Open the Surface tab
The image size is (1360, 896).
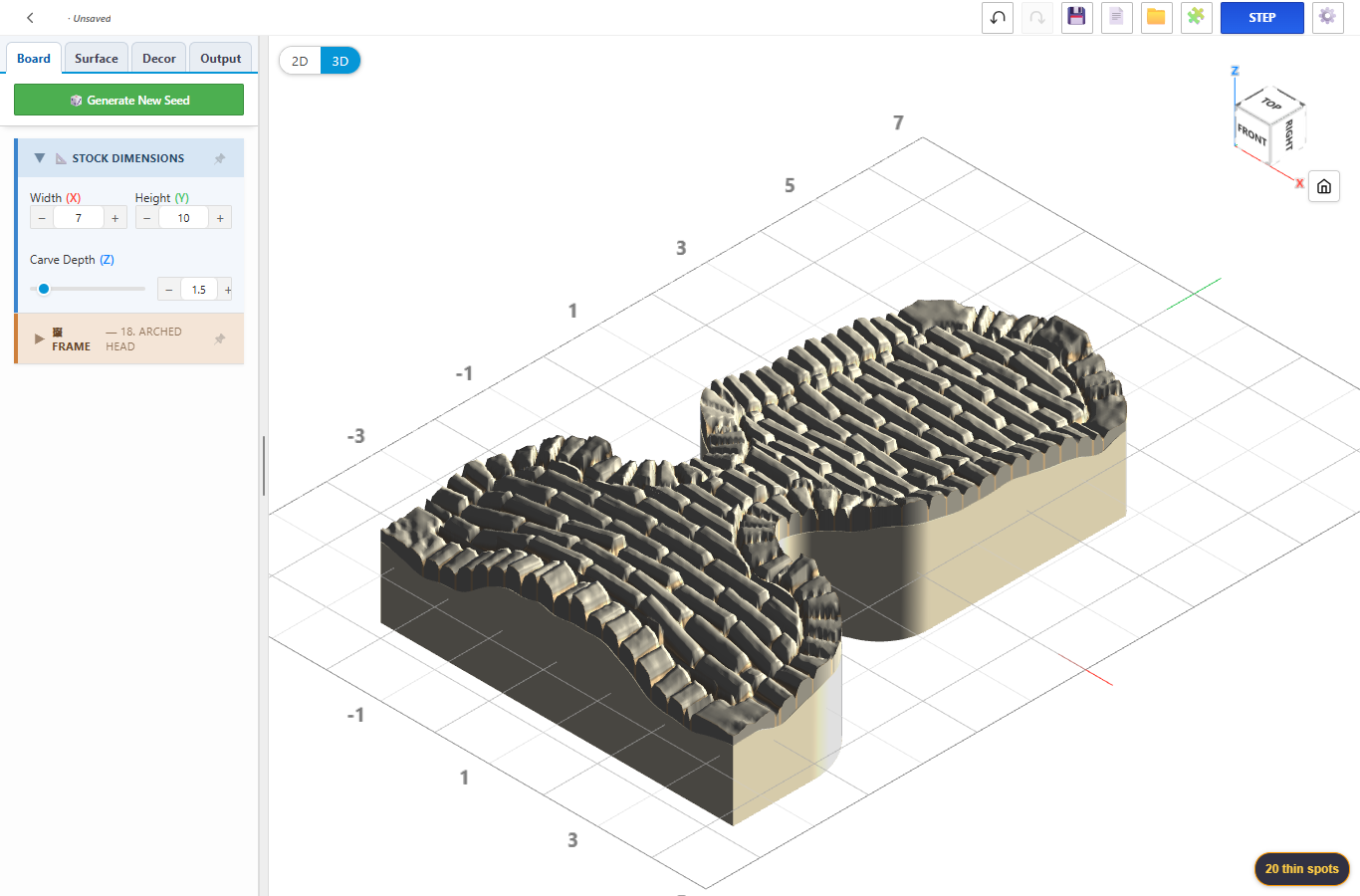(x=97, y=58)
